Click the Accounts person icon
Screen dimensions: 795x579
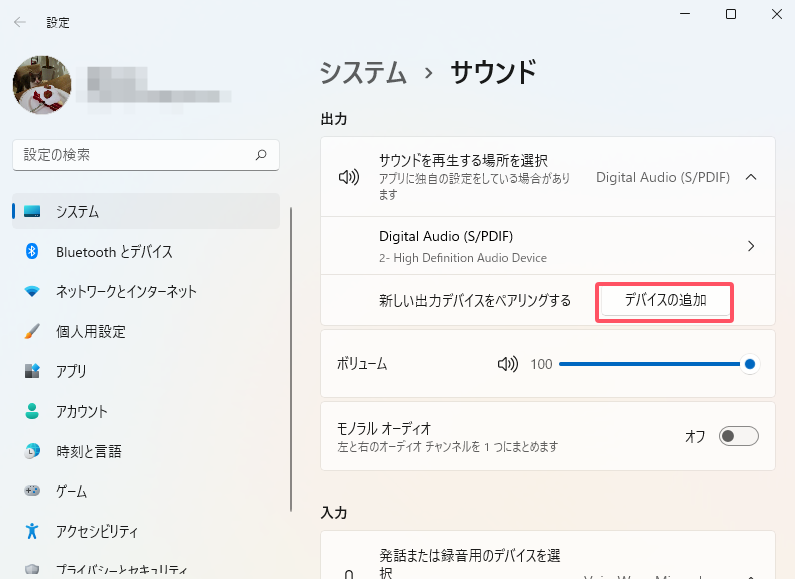tap(32, 412)
